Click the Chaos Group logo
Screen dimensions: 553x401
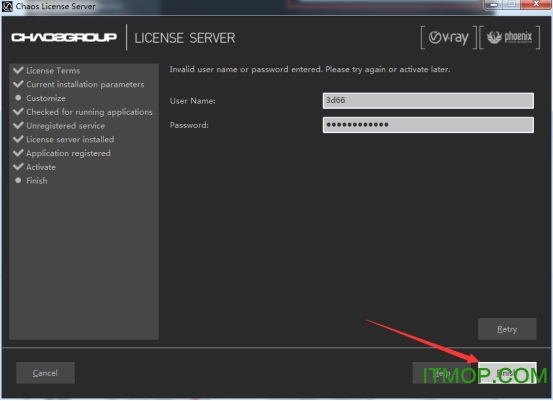pos(64,37)
